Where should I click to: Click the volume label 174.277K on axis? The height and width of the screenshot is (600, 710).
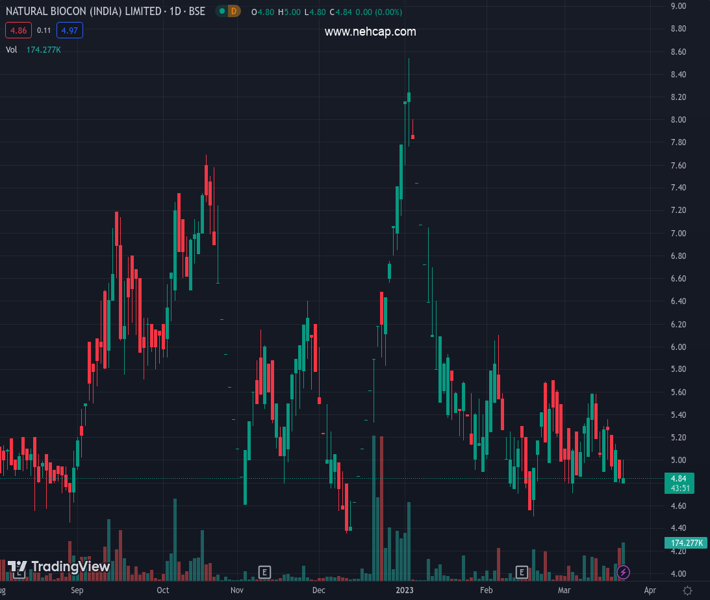click(686, 542)
